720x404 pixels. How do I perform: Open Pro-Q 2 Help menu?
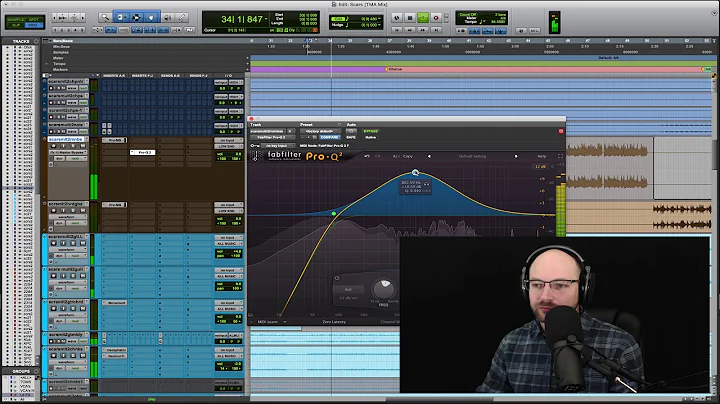tap(542, 157)
